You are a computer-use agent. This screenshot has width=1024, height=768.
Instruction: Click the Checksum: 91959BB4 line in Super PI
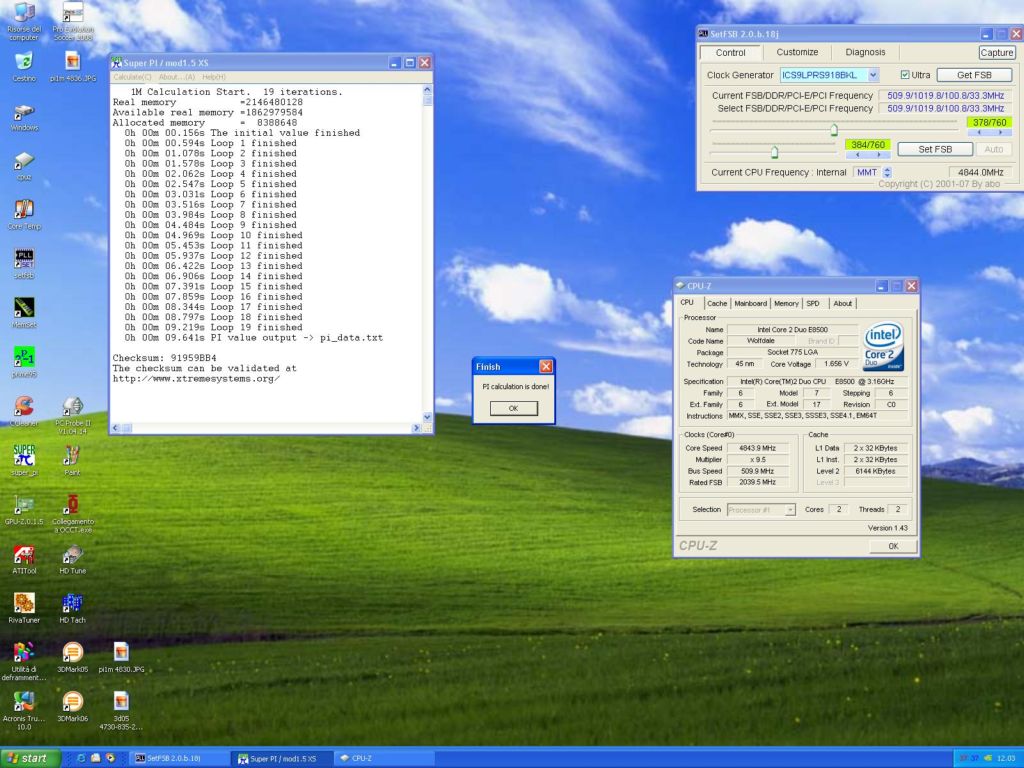coord(165,358)
